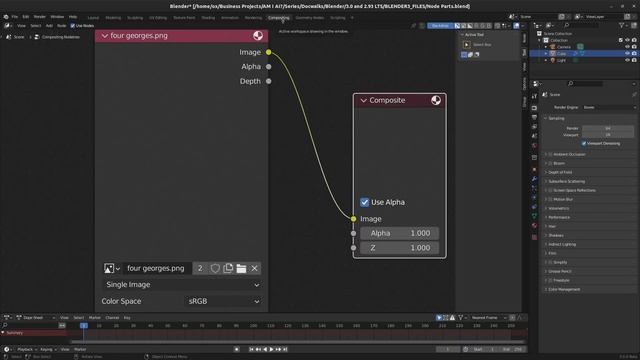Viewport: 640px width, 360px height.
Task: Click the current frame marker in the dope sheet
Action: tap(84, 326)
